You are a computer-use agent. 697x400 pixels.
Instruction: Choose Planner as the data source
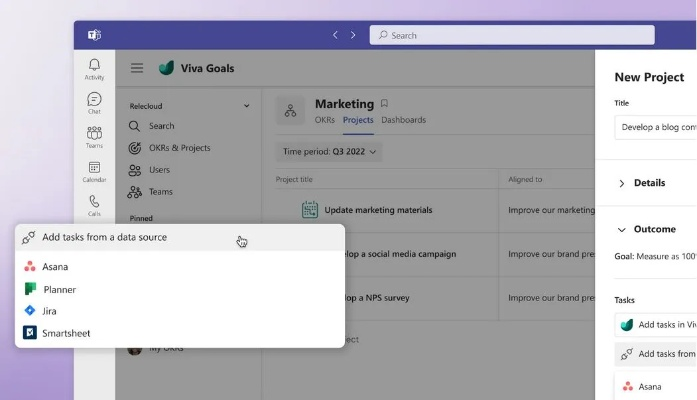coord(59,289)
